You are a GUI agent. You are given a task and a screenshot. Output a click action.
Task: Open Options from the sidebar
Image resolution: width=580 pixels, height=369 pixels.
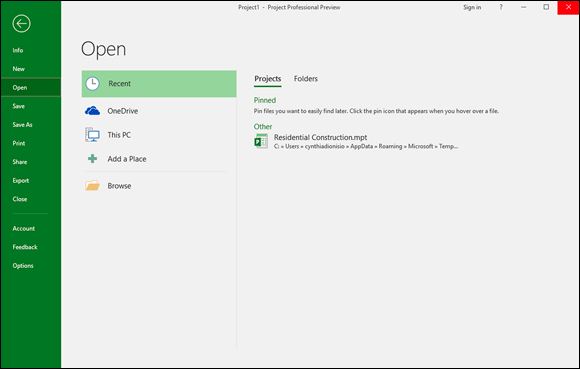pyautogui.click(x=23, y=265)
